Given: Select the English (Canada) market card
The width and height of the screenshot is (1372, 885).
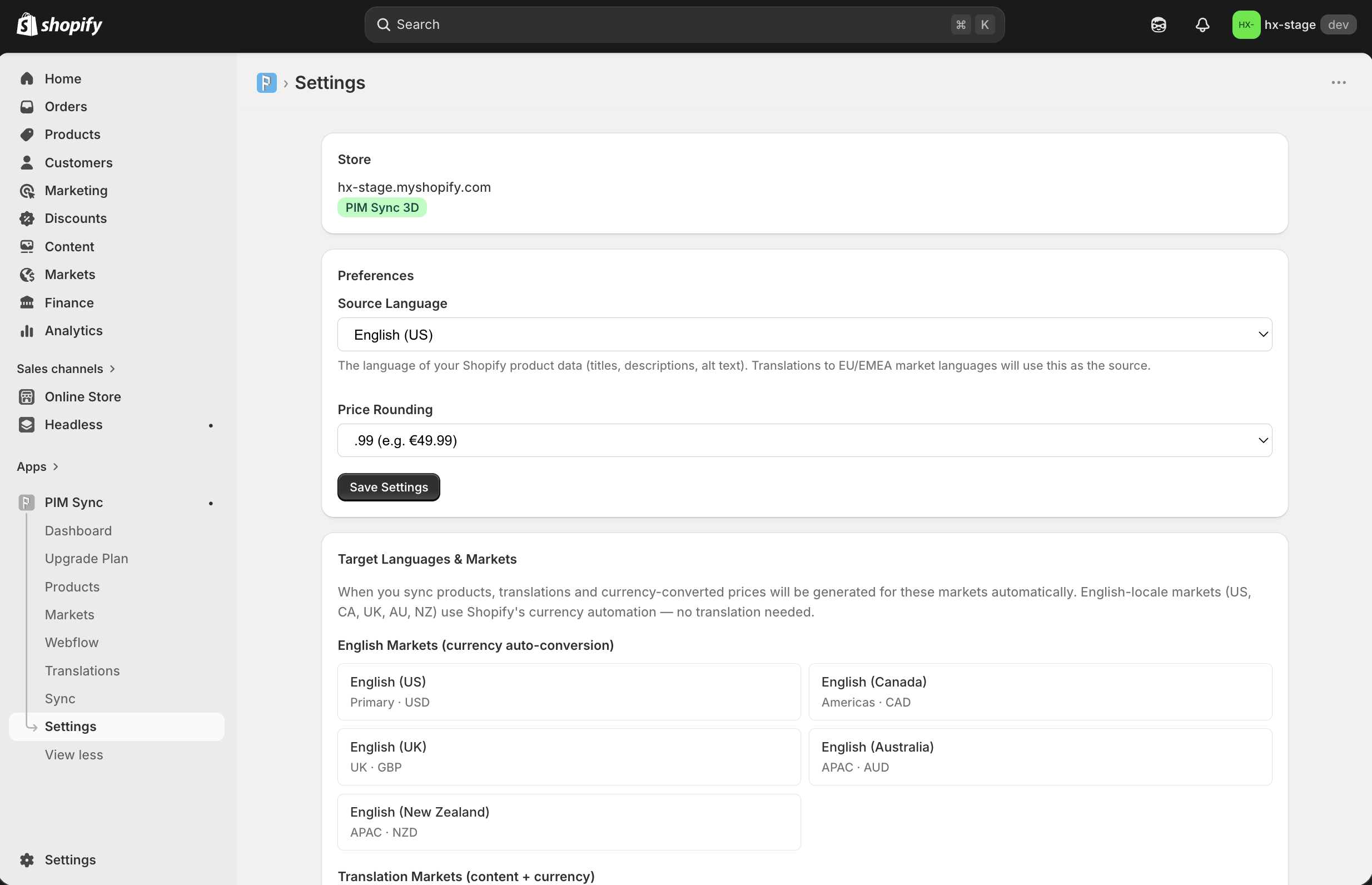Looking at the screenshot, I should coord(1041,692).
